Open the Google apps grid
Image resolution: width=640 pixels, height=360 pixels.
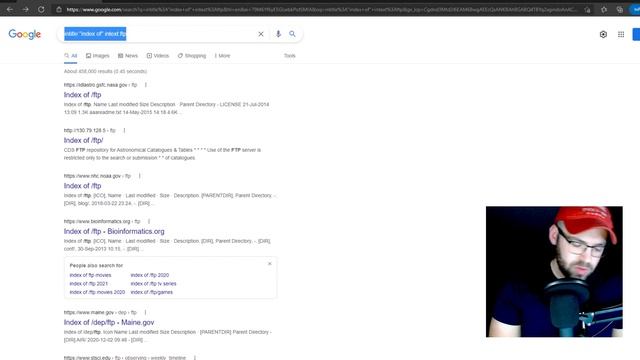[621, 34]
